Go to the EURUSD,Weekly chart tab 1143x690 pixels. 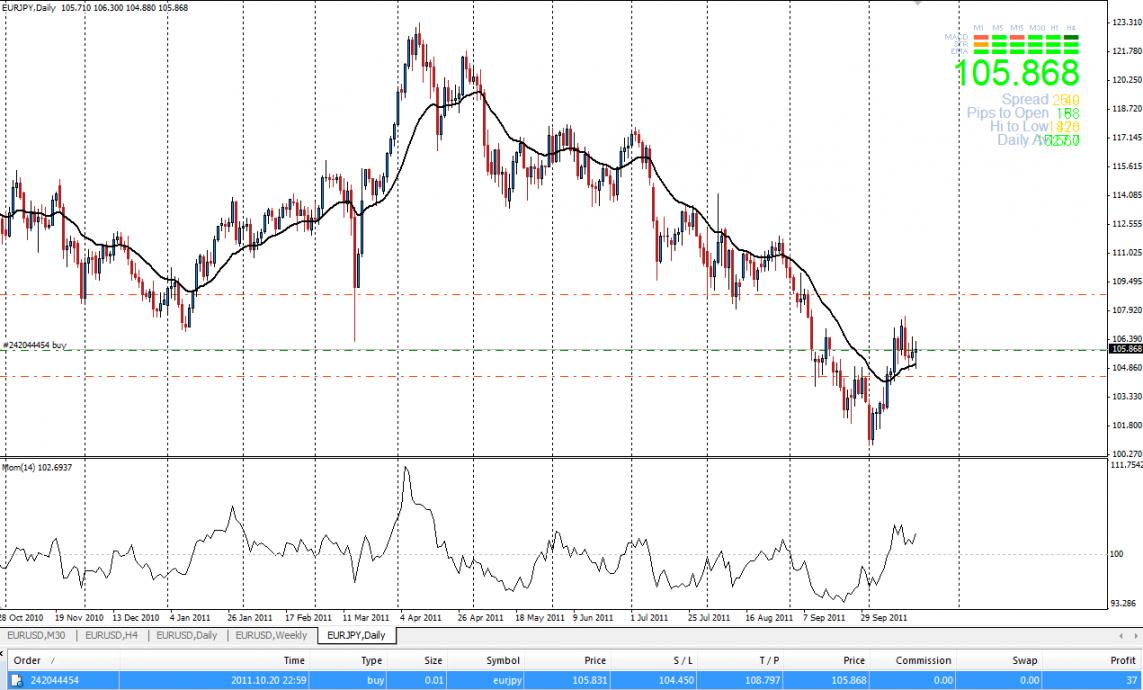click(271, 635)
